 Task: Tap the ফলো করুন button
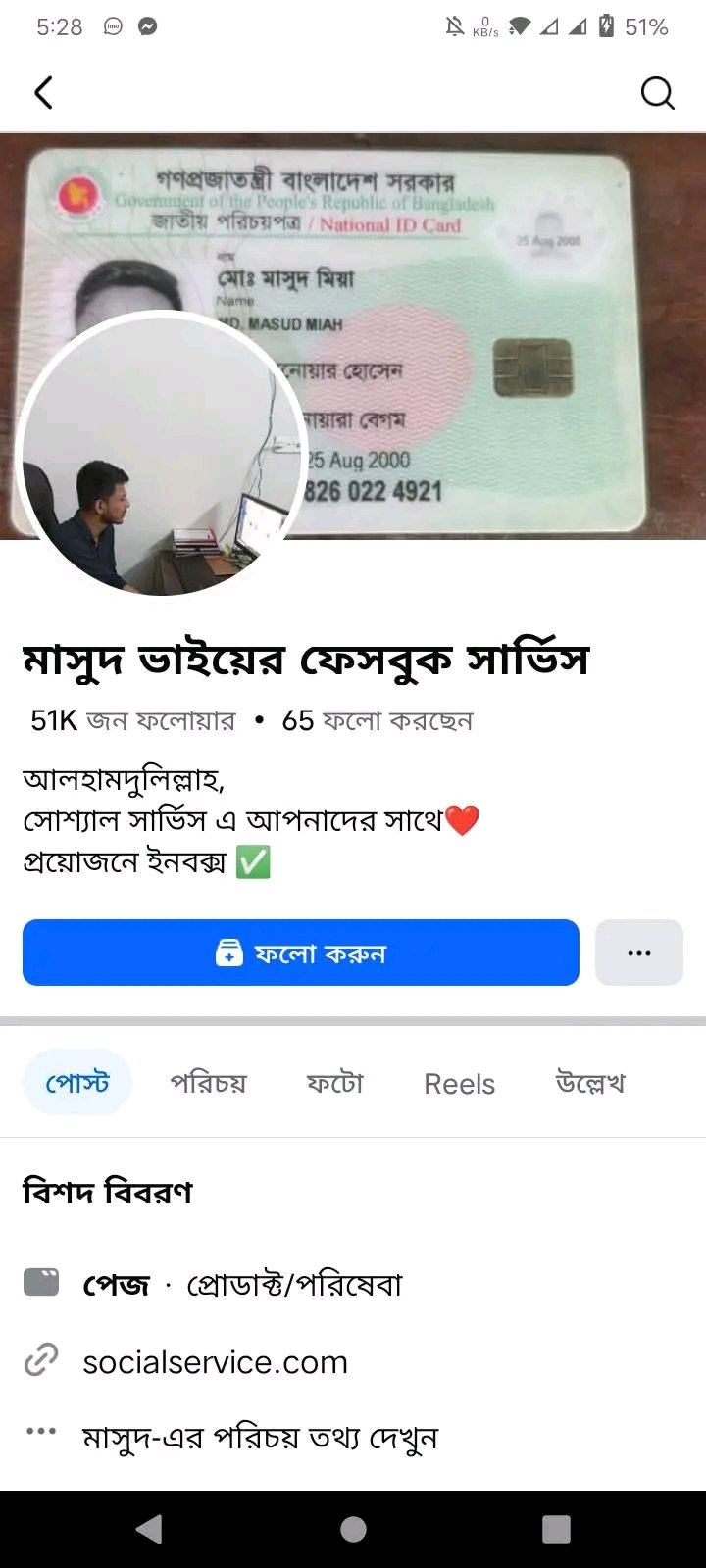(x=301, y=953)
